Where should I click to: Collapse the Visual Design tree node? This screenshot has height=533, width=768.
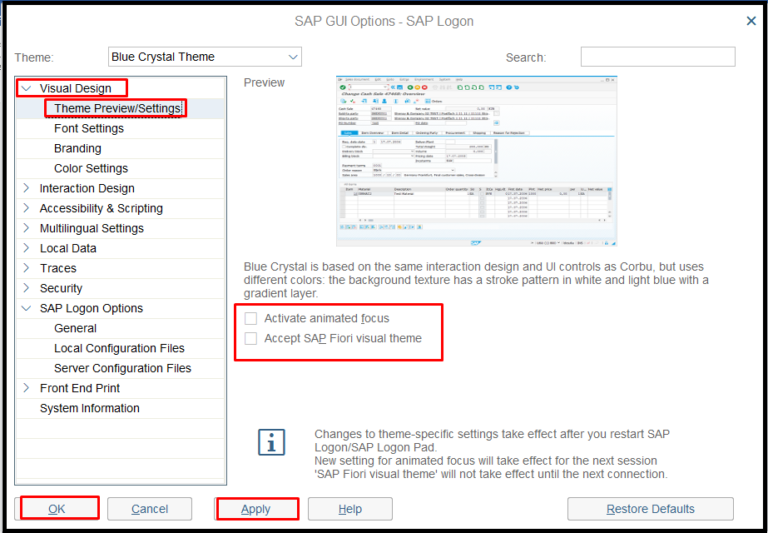pyautogui.click(x=26, y=88)
